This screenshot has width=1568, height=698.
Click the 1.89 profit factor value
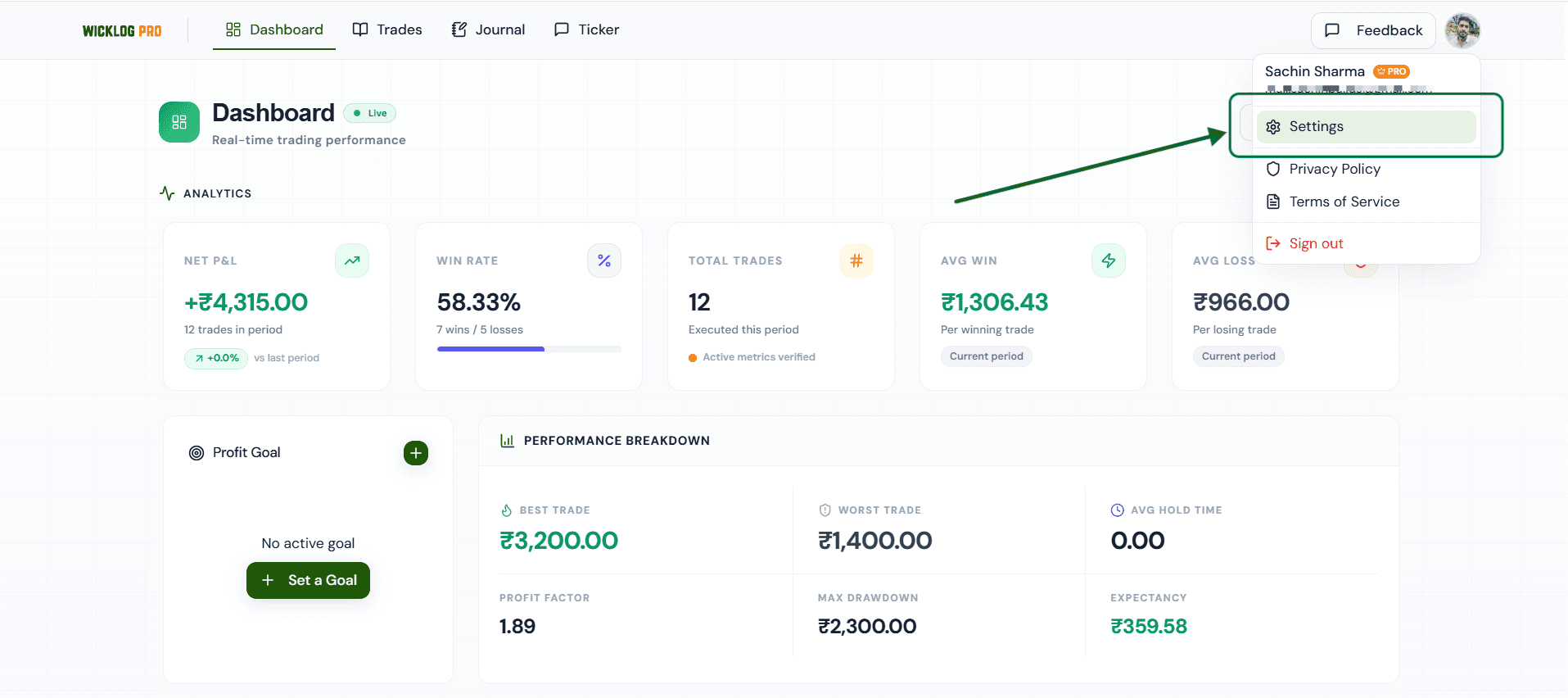pos(517,627)
